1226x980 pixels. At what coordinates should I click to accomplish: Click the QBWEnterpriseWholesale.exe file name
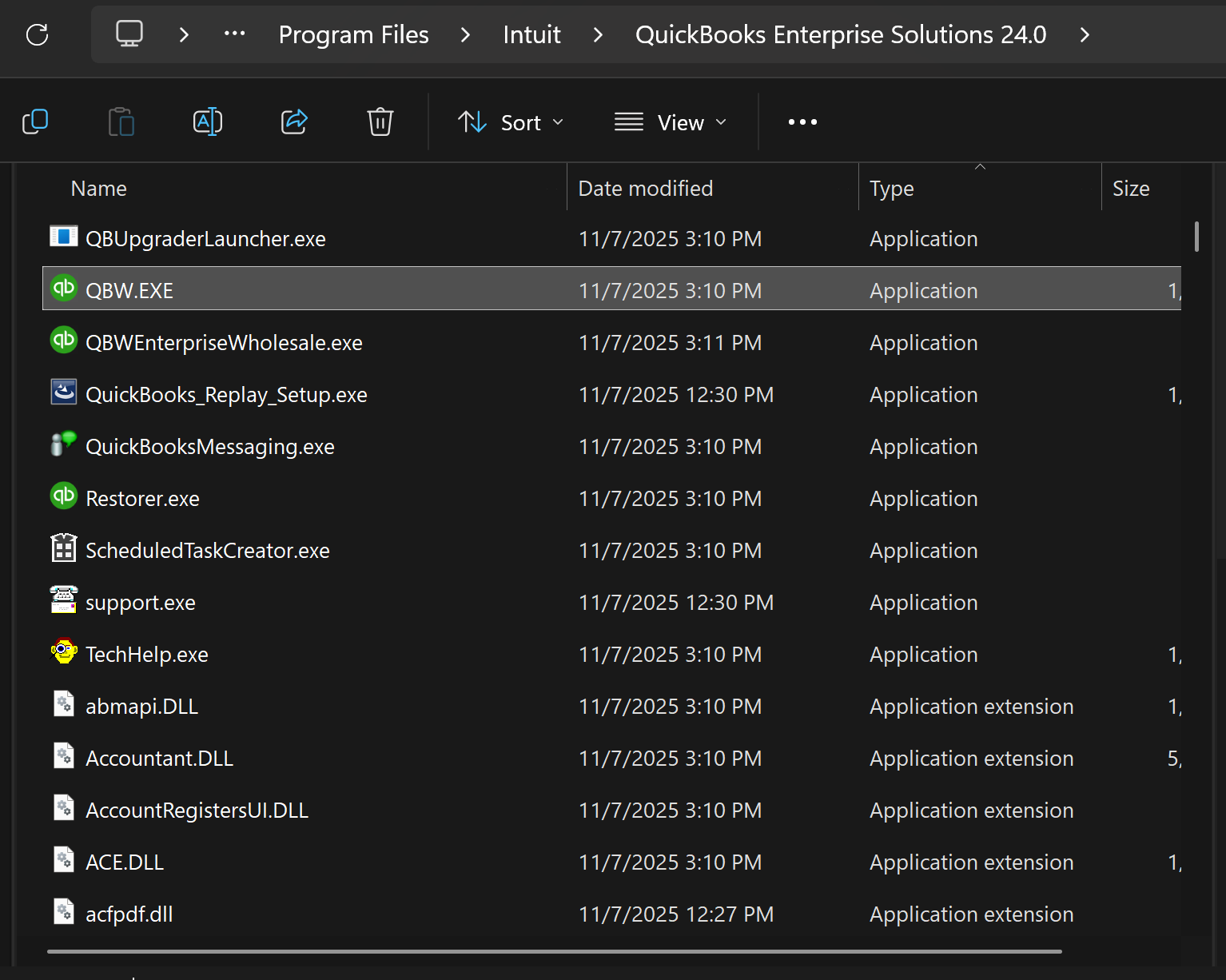point(224,343)
